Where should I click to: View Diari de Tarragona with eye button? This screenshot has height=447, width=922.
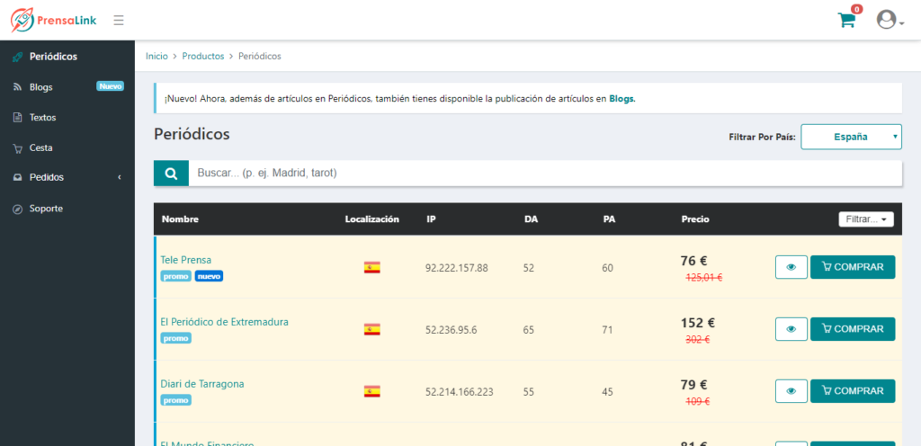pyautogui.click(x=791, y=391)
